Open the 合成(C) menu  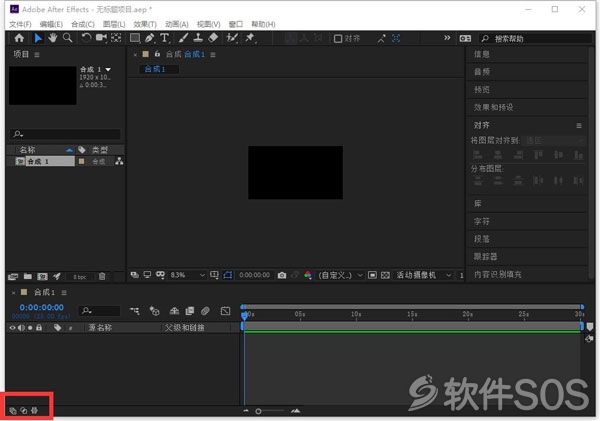pos(83,24)
